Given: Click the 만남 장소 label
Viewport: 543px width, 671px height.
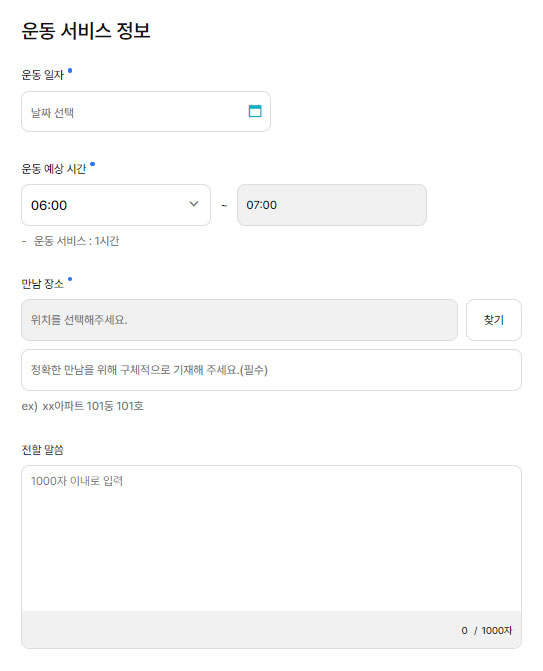Looking at the screenshot, I should [42, 284].
